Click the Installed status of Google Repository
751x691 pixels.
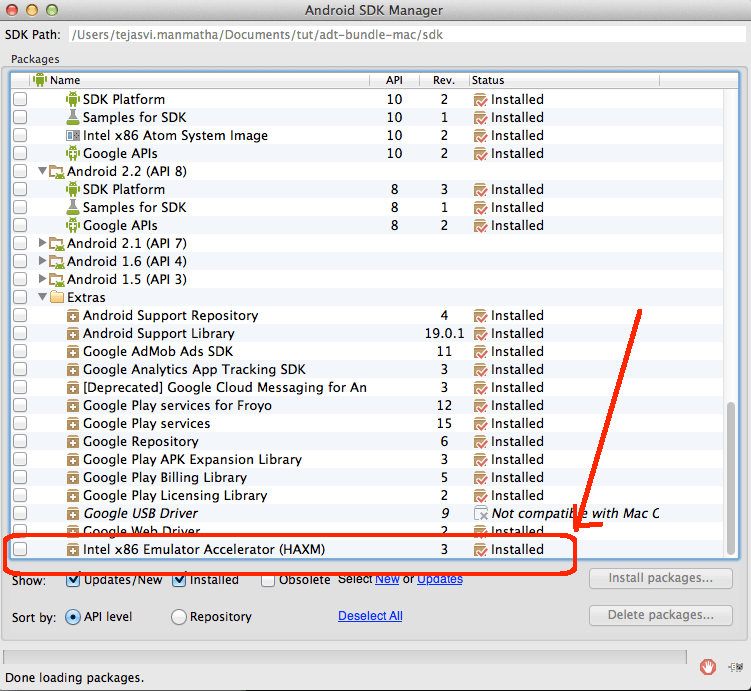517,441
